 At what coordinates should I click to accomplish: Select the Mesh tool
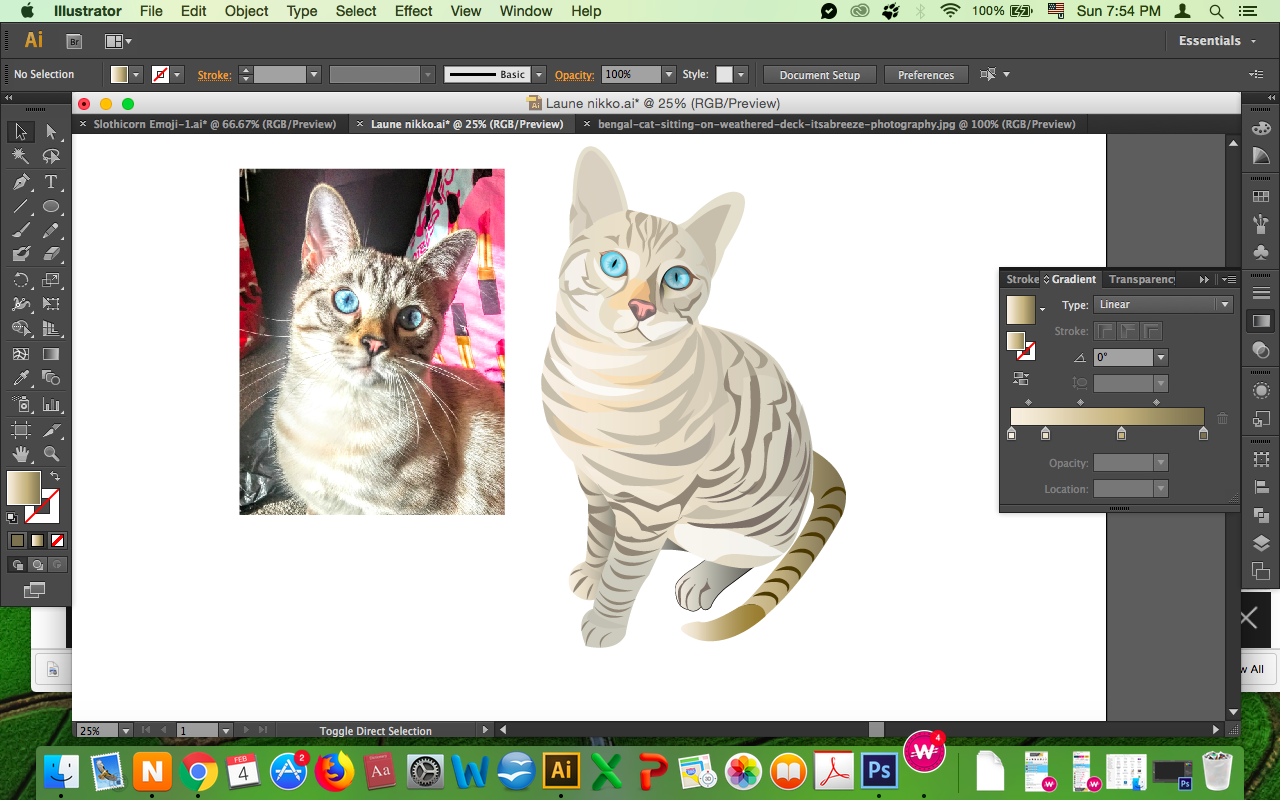(x=20, y=354)
